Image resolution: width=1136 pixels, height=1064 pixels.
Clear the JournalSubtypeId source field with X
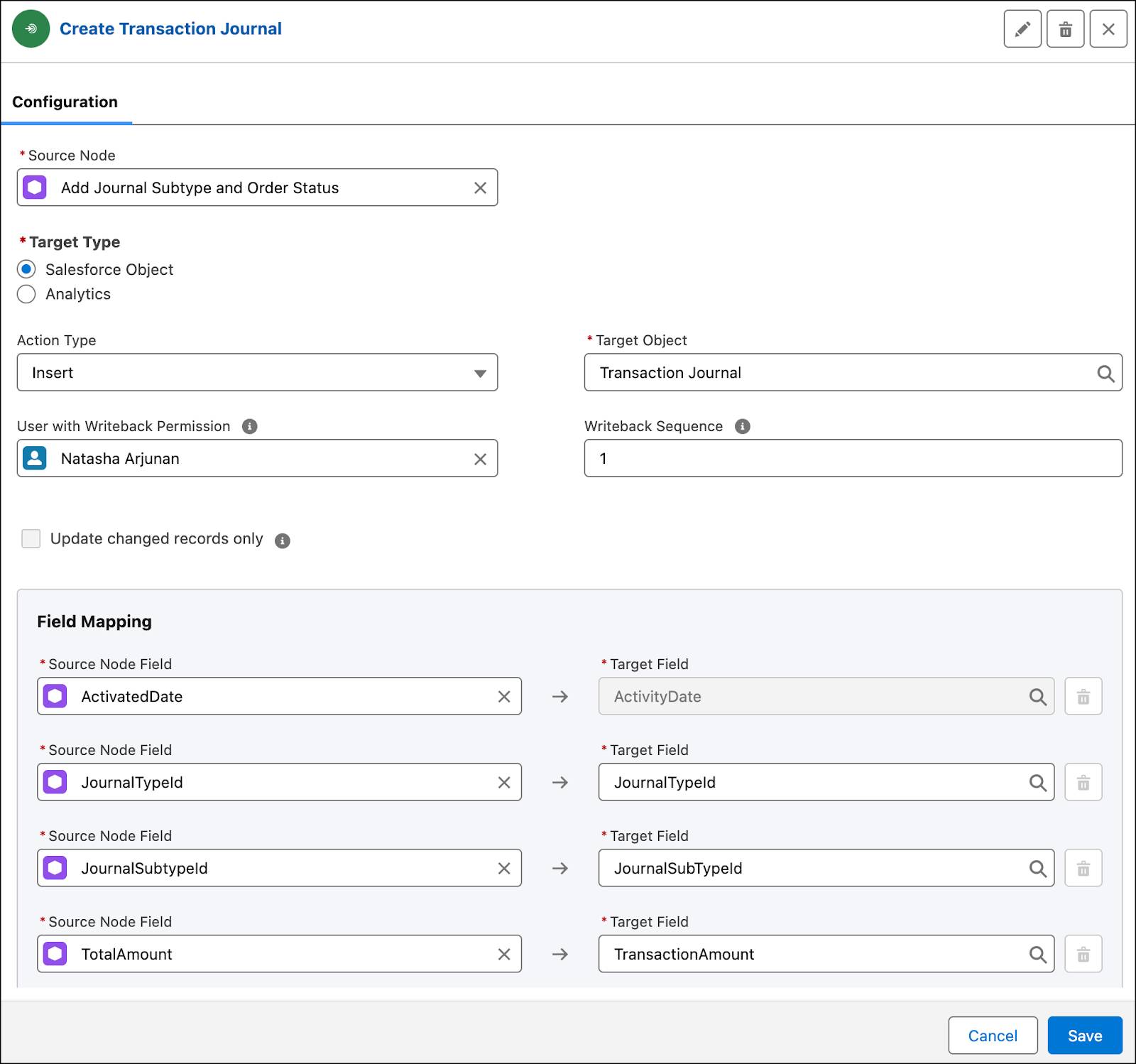[x=505, y=868]
